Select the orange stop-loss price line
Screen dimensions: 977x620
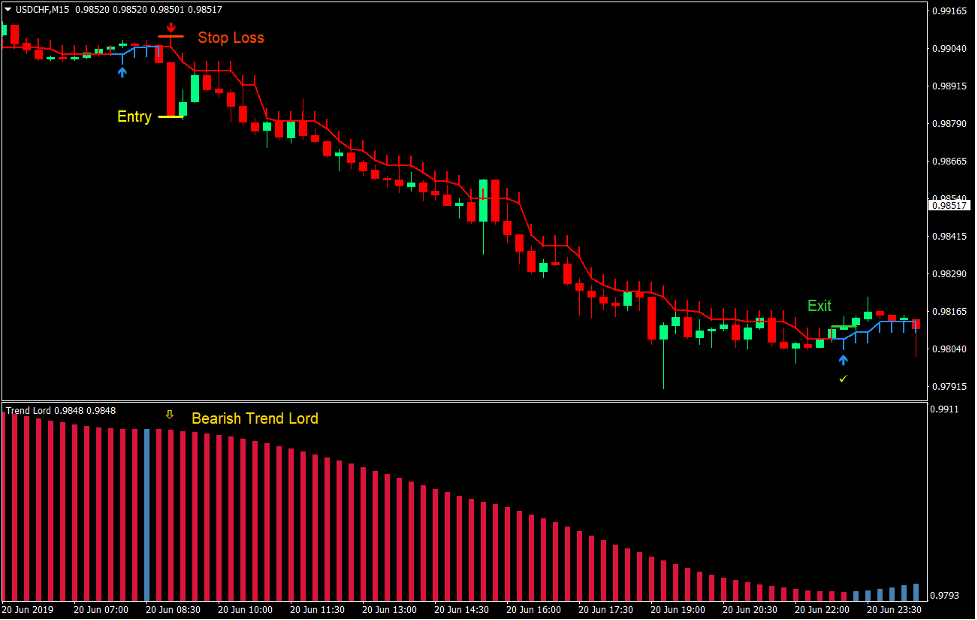[171, 36]
